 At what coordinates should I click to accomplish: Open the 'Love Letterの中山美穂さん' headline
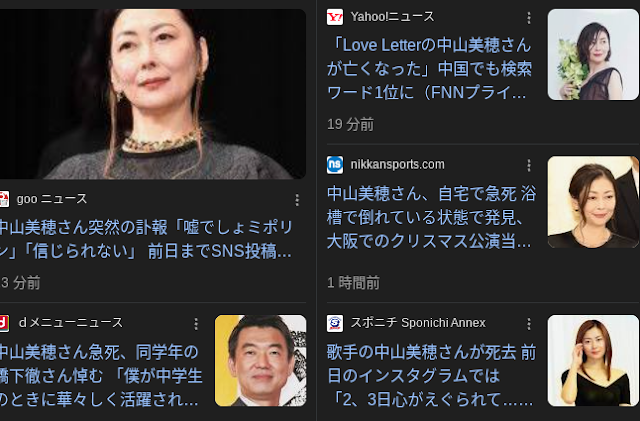(429, 69)
